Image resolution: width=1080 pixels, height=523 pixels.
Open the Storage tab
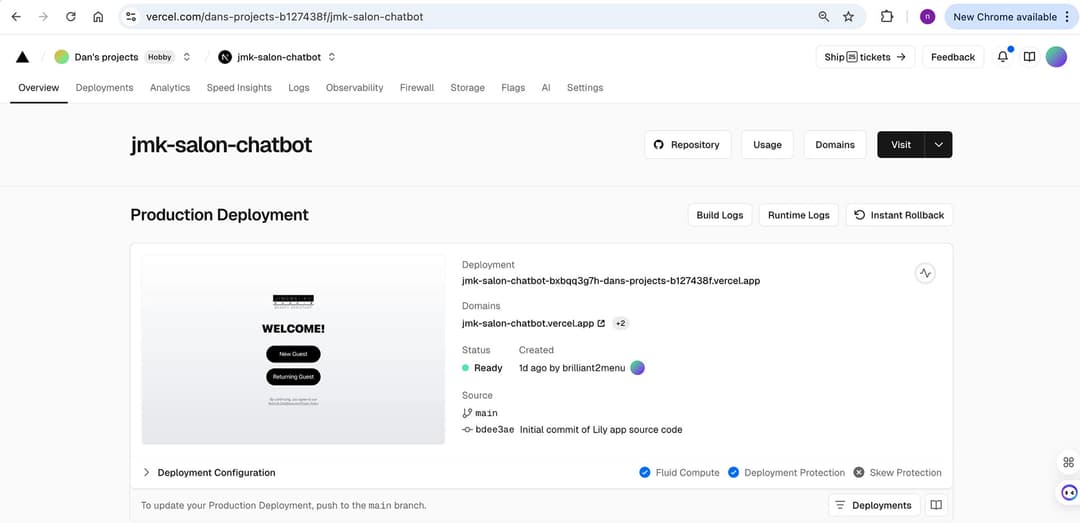tap(468, 88)
